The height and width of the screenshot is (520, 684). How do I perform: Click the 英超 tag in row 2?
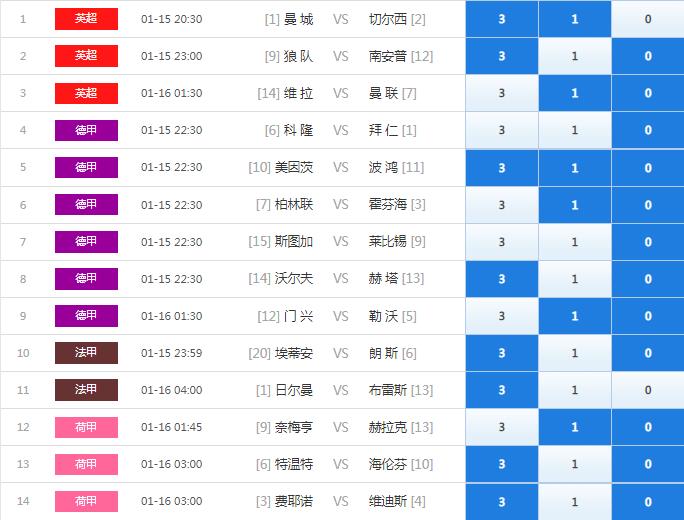click(86, 56)
